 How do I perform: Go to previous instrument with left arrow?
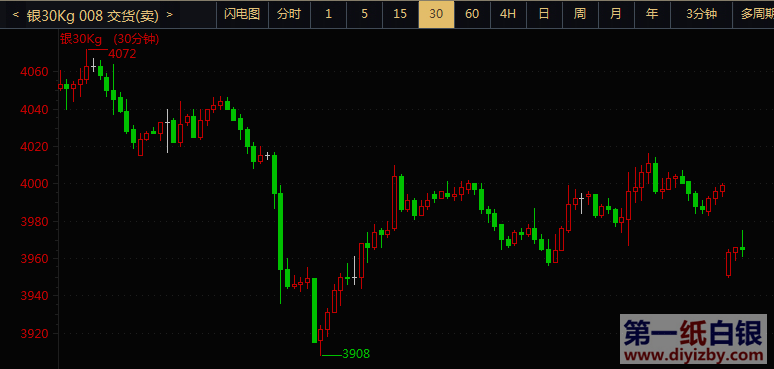(16, 15)
